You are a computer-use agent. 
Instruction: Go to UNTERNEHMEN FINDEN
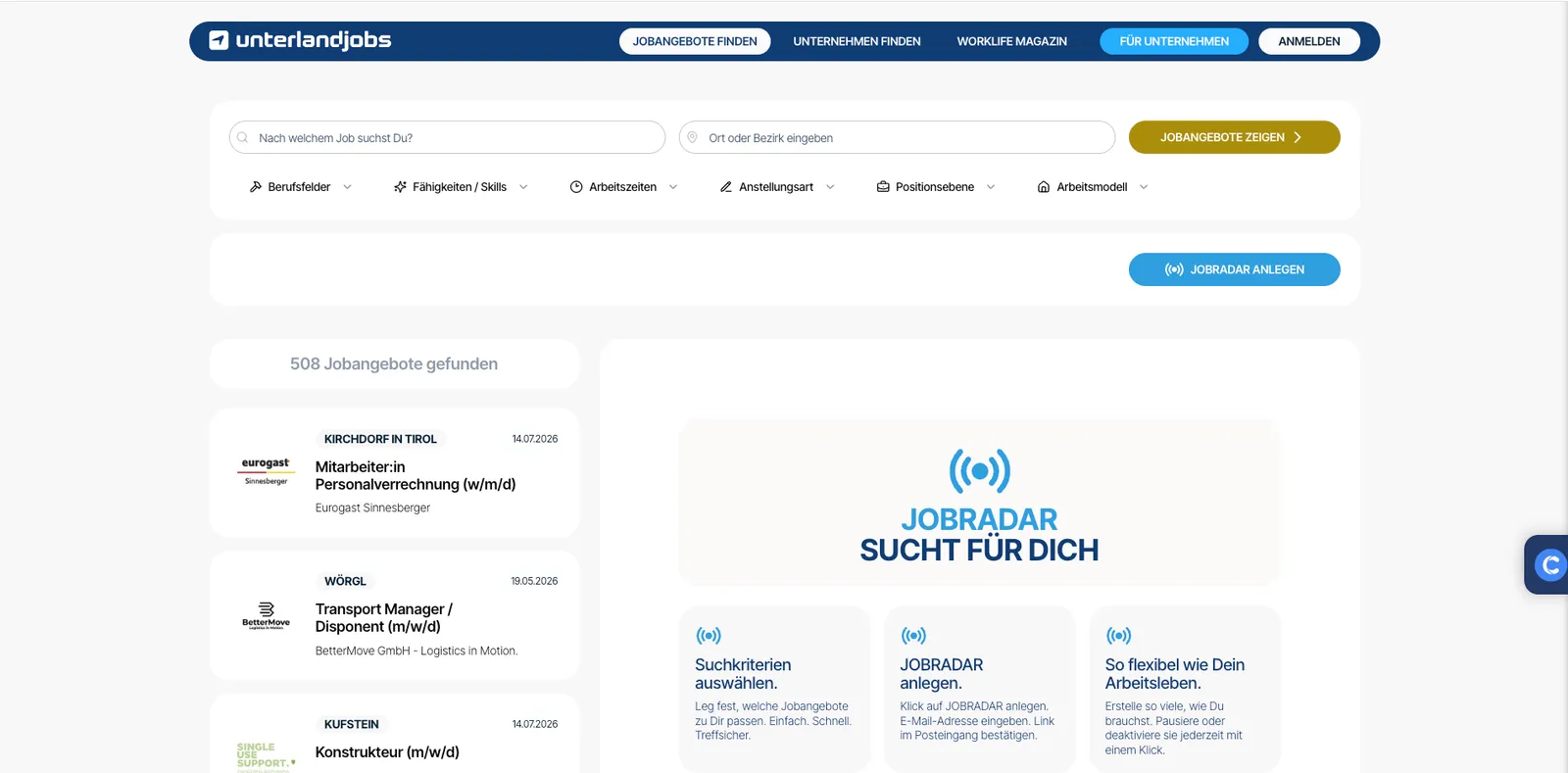tap(857, 41)
